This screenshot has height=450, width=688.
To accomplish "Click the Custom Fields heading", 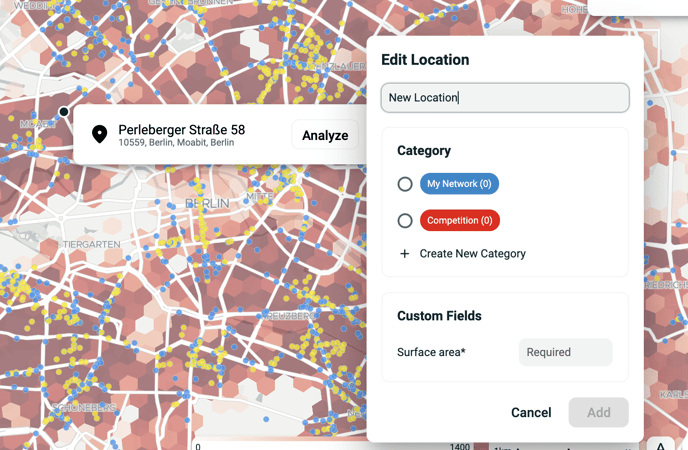I will pos(439,316).
